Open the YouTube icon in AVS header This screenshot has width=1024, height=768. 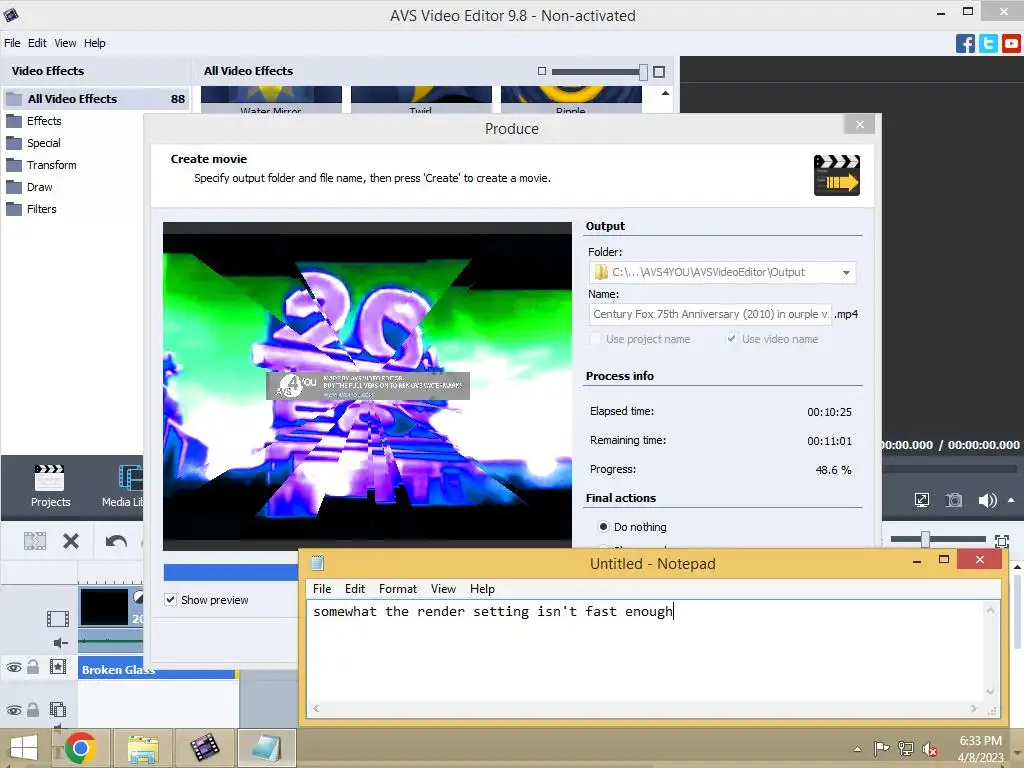tap(1011, 44)
